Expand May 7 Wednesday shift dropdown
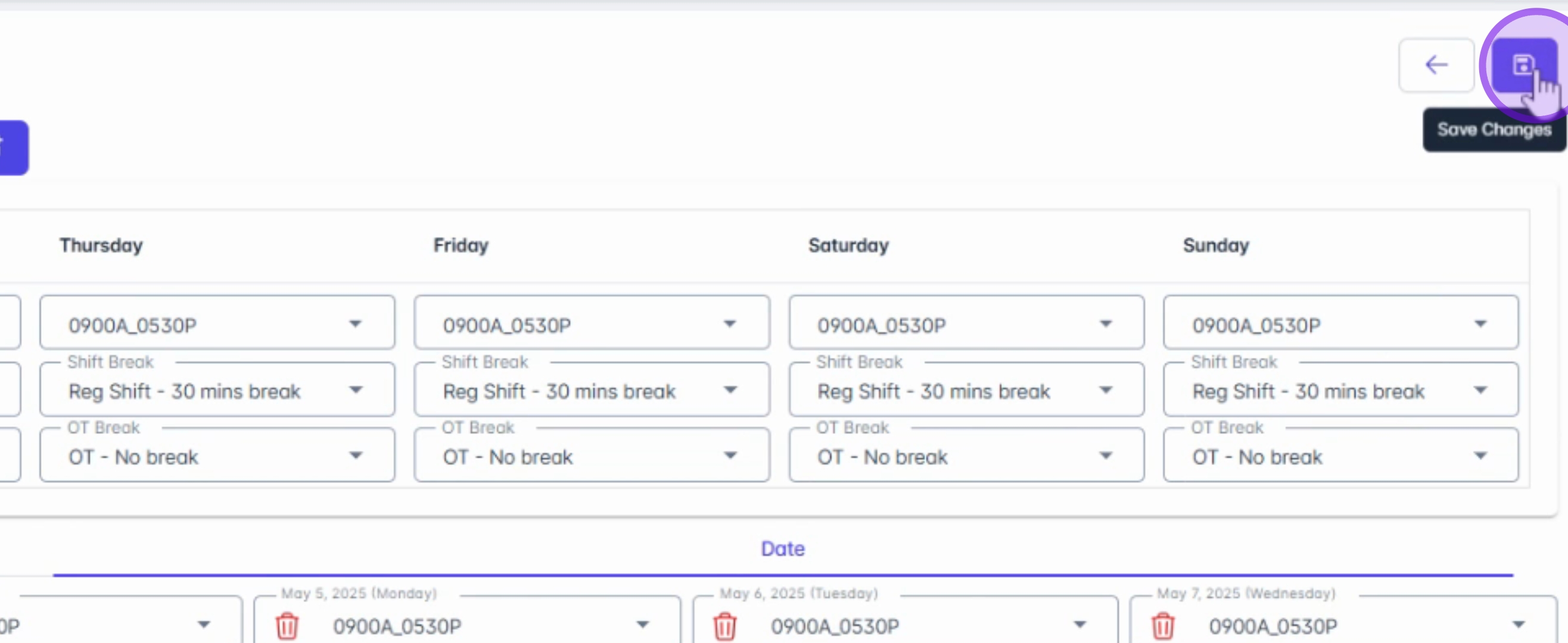 [x=1518, y=625]
